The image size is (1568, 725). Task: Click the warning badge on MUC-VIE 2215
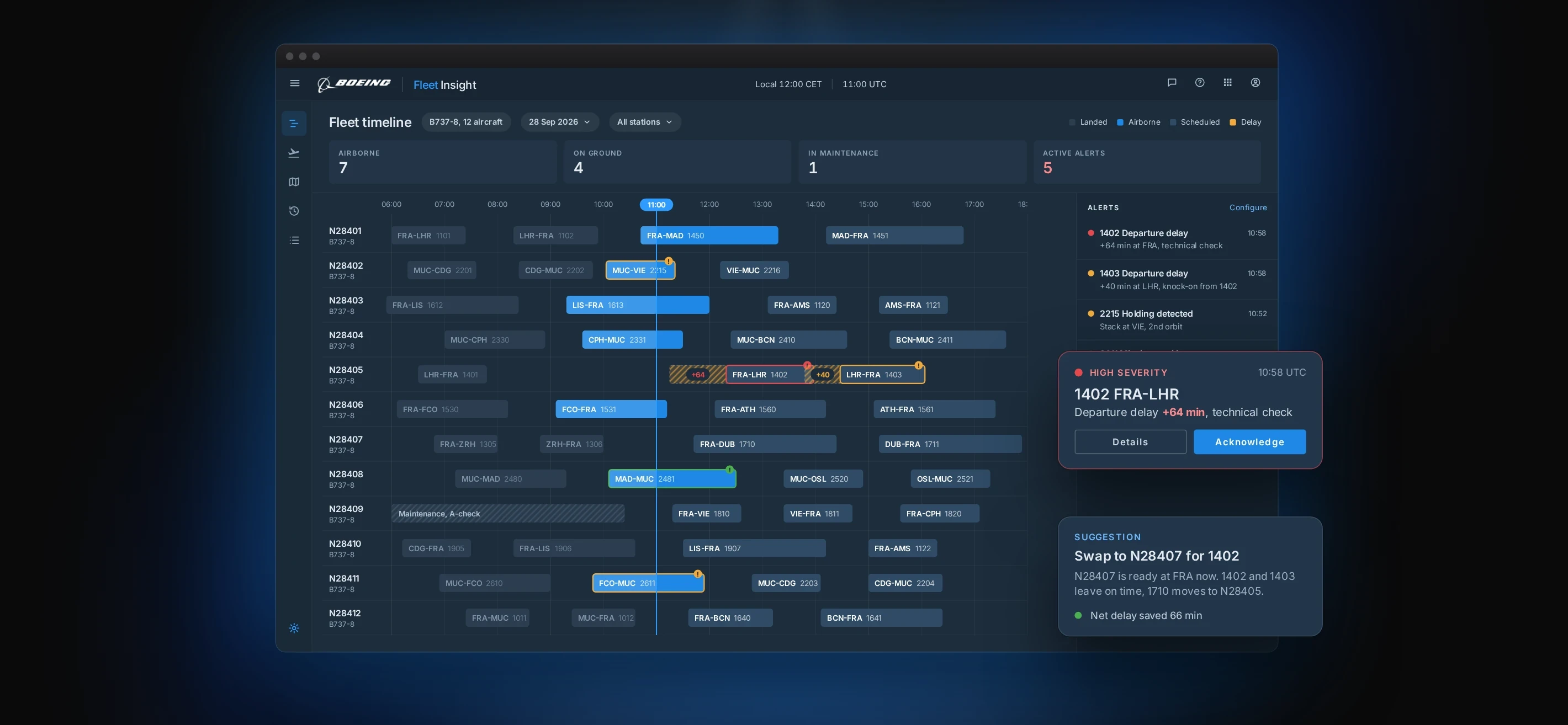[x=669, y=261]
